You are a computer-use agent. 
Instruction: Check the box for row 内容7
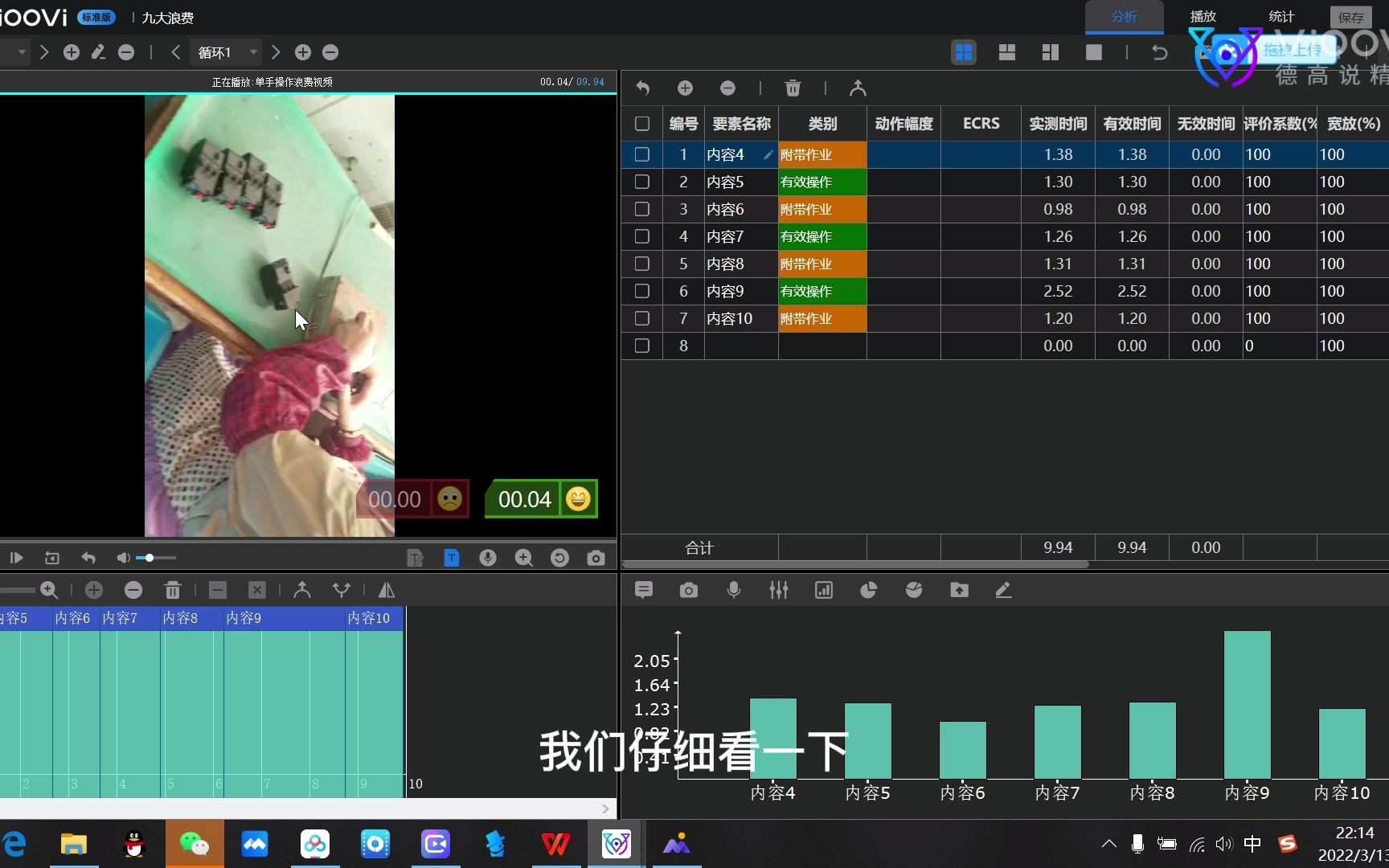[x=641, y=236]
